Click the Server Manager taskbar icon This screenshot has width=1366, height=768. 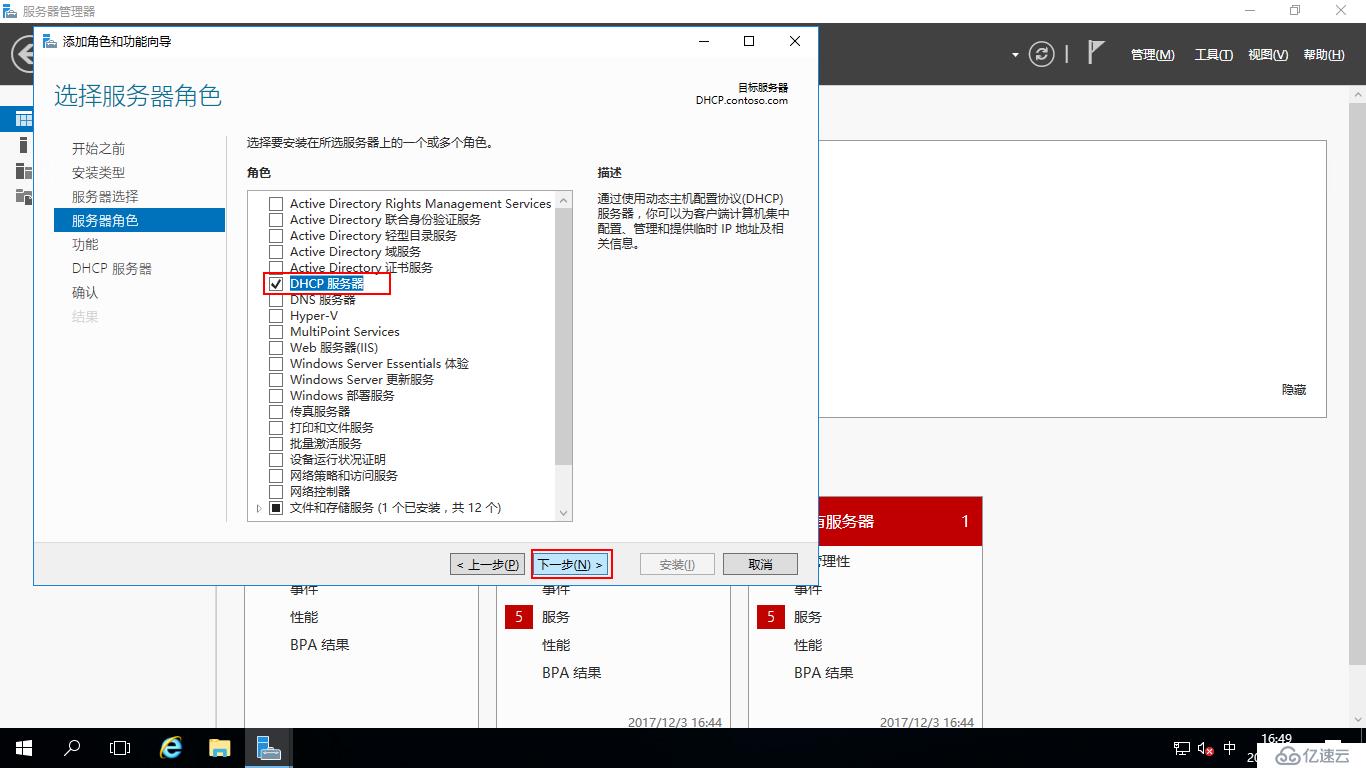click(x=268, y=748)
